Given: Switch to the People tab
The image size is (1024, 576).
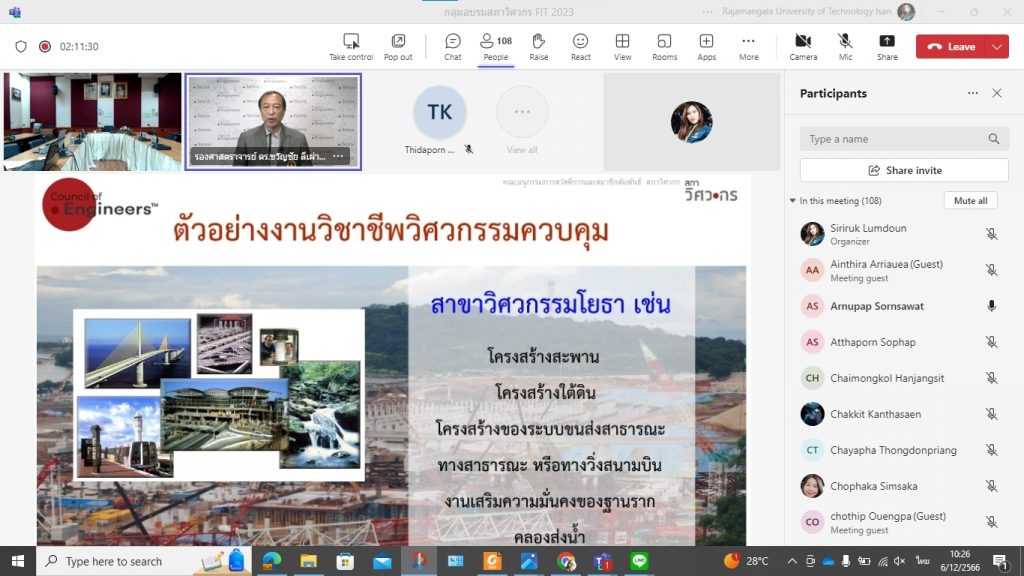Looking at the screenshot, I should pyautogui.click(x=495, y=46).
